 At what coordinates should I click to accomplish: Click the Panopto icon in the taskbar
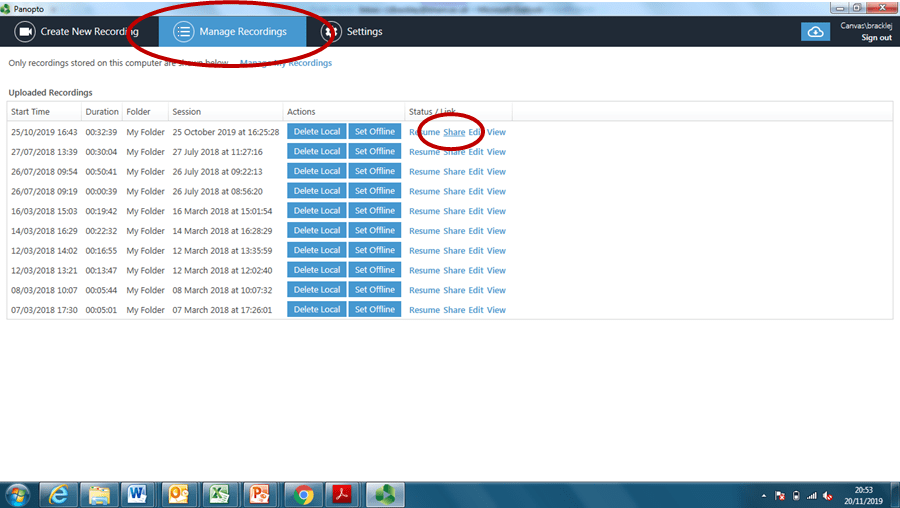(383, 494)
